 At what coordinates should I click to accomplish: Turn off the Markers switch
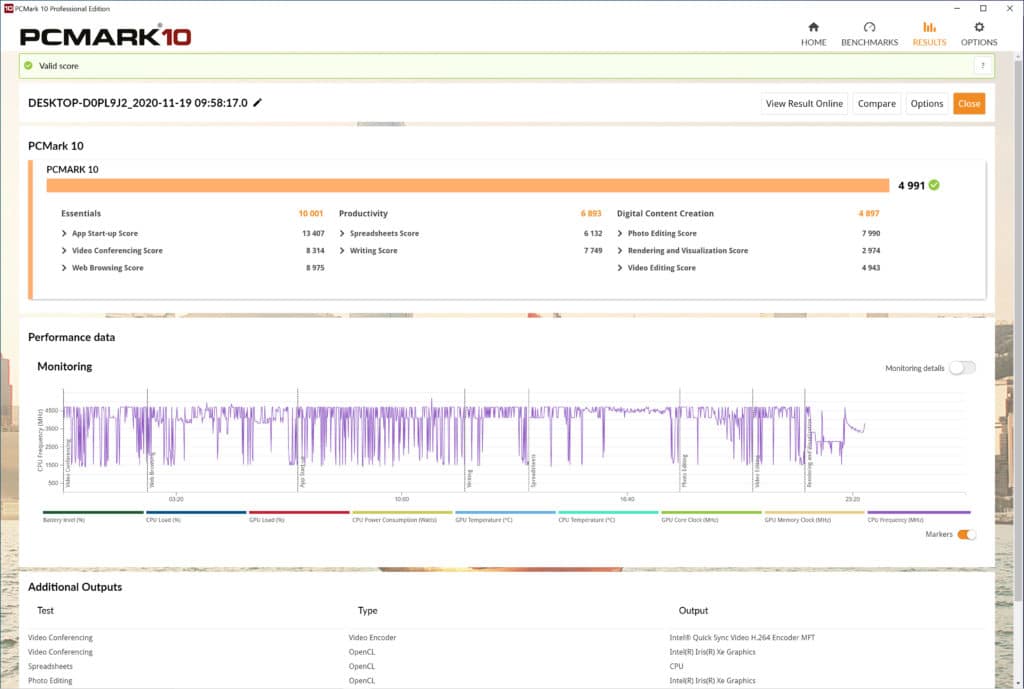(967, 534)
